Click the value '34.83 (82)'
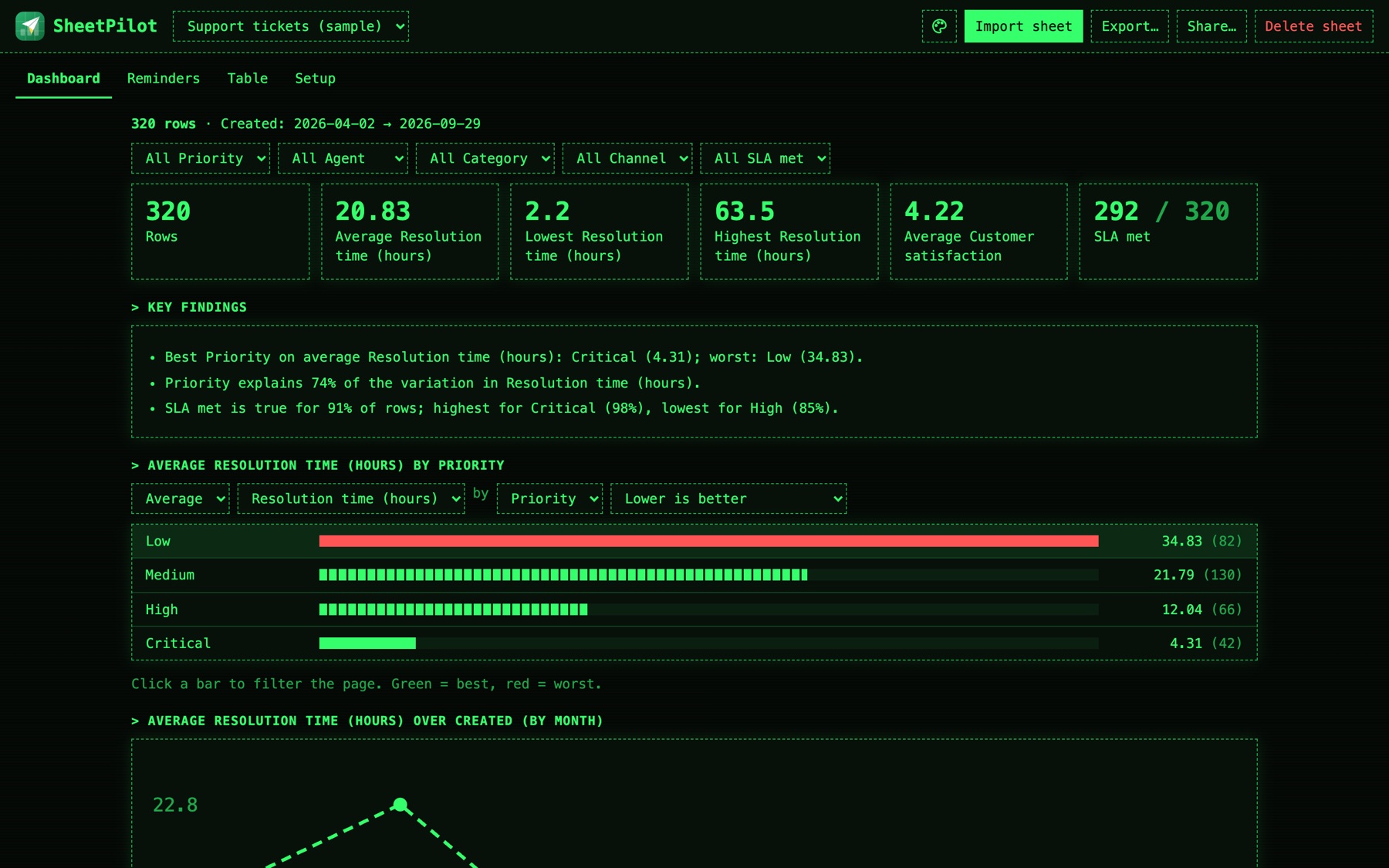1389x868 pixels. [x=1201, y=541]
